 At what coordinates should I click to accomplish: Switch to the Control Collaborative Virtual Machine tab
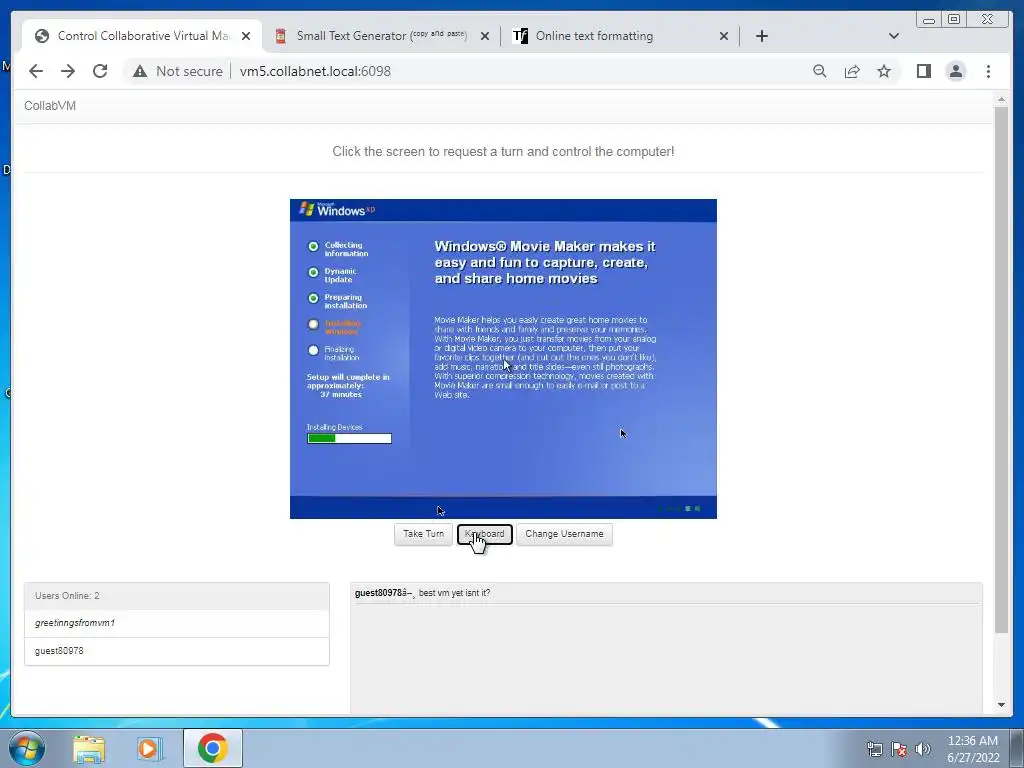pos(142,36)
